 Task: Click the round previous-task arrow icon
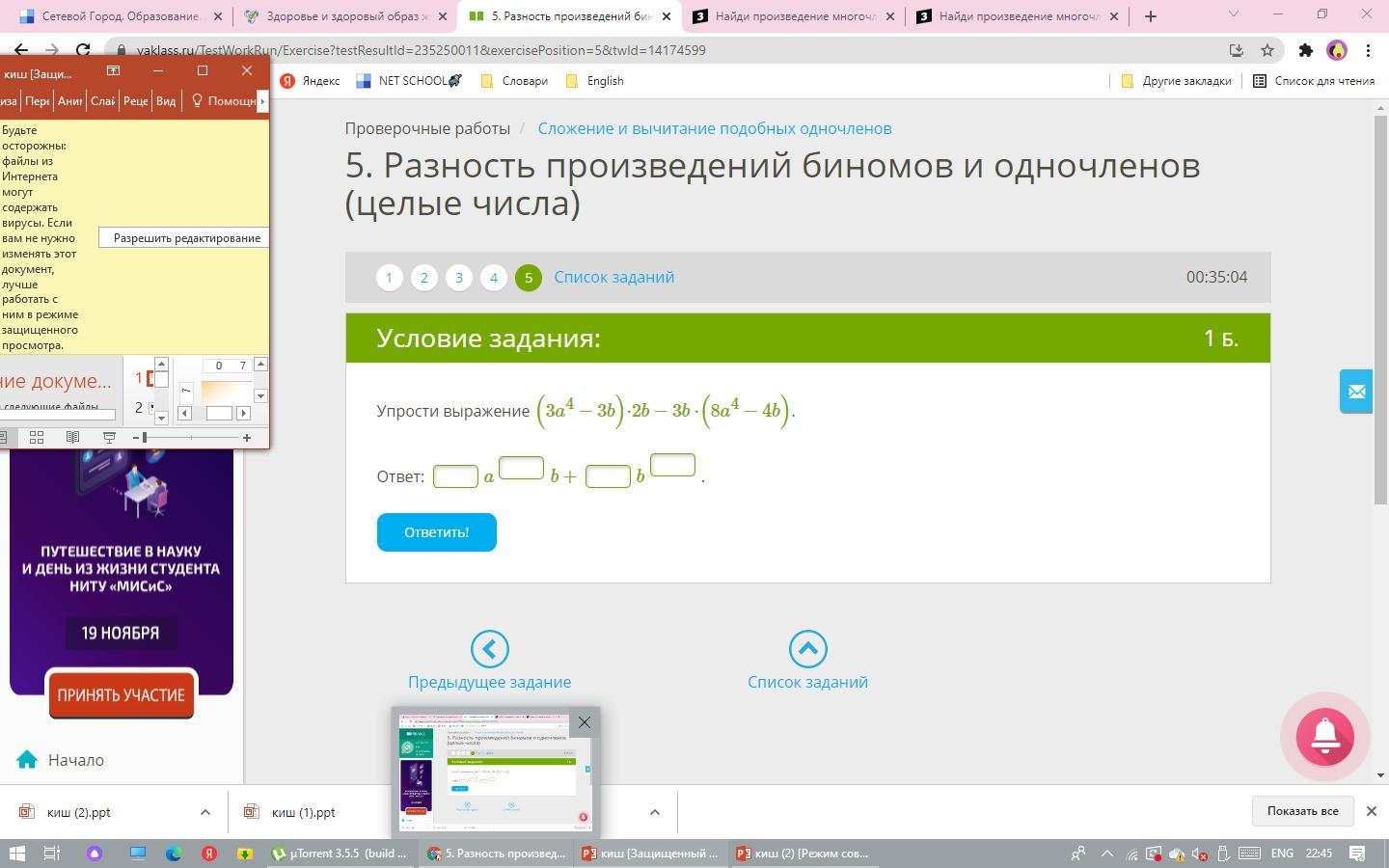click(x=489, y=649)
